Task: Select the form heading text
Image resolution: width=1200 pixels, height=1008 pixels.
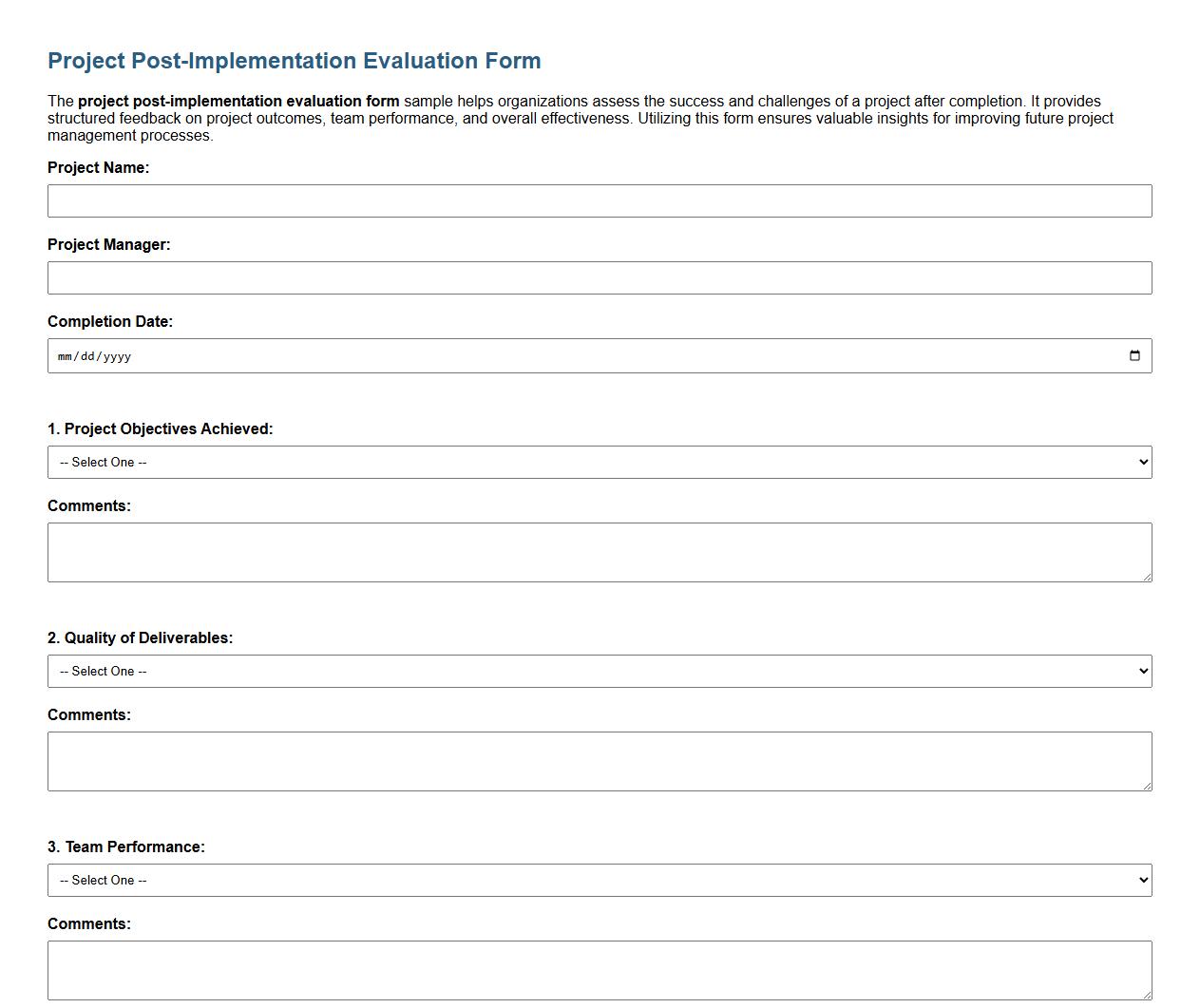Action: pyautogui.click(x=294, y=60)
